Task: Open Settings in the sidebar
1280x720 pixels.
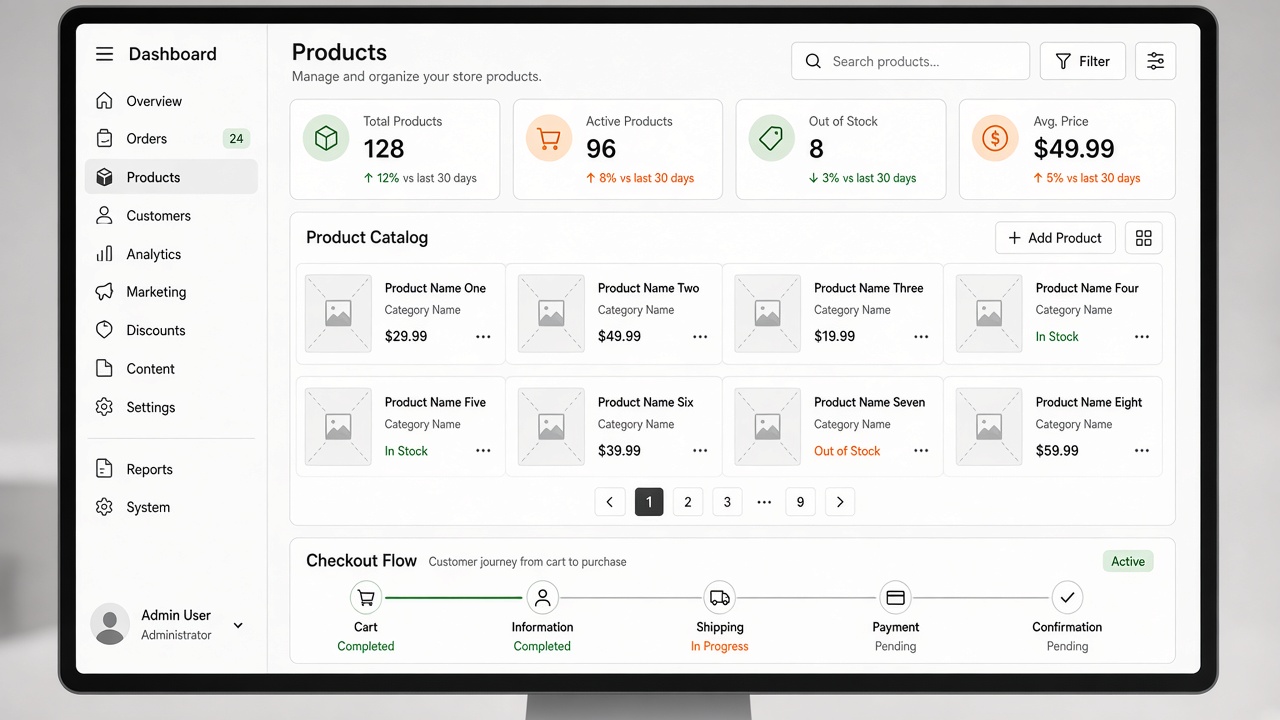Action: [x=171, y=407]
